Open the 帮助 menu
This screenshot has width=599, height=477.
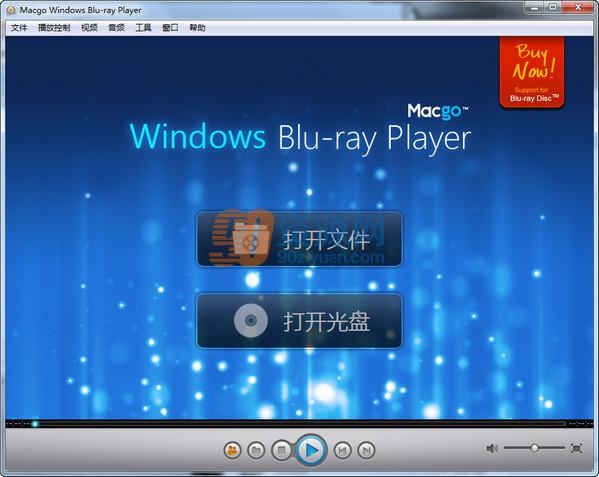tap(198, 27)
